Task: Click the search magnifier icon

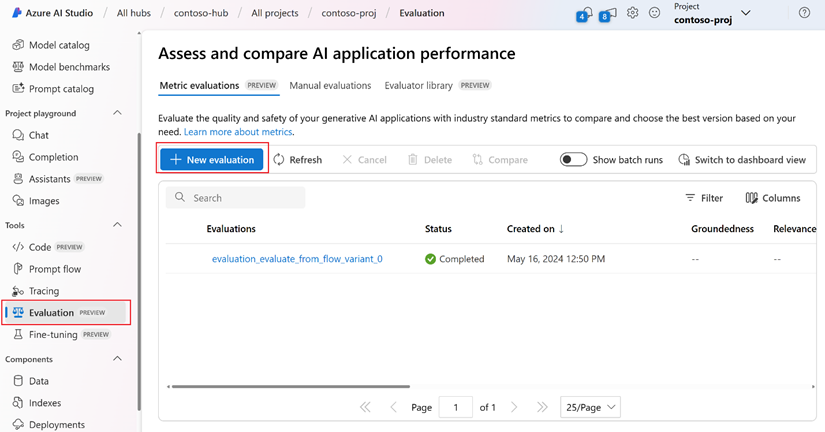Action: point(180,197)
